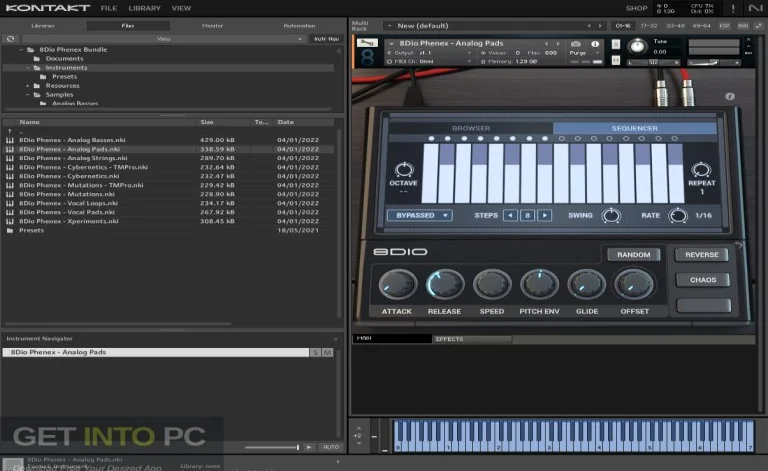Collapse the 8Dio Phenex Bundle folder

point(21,49)
